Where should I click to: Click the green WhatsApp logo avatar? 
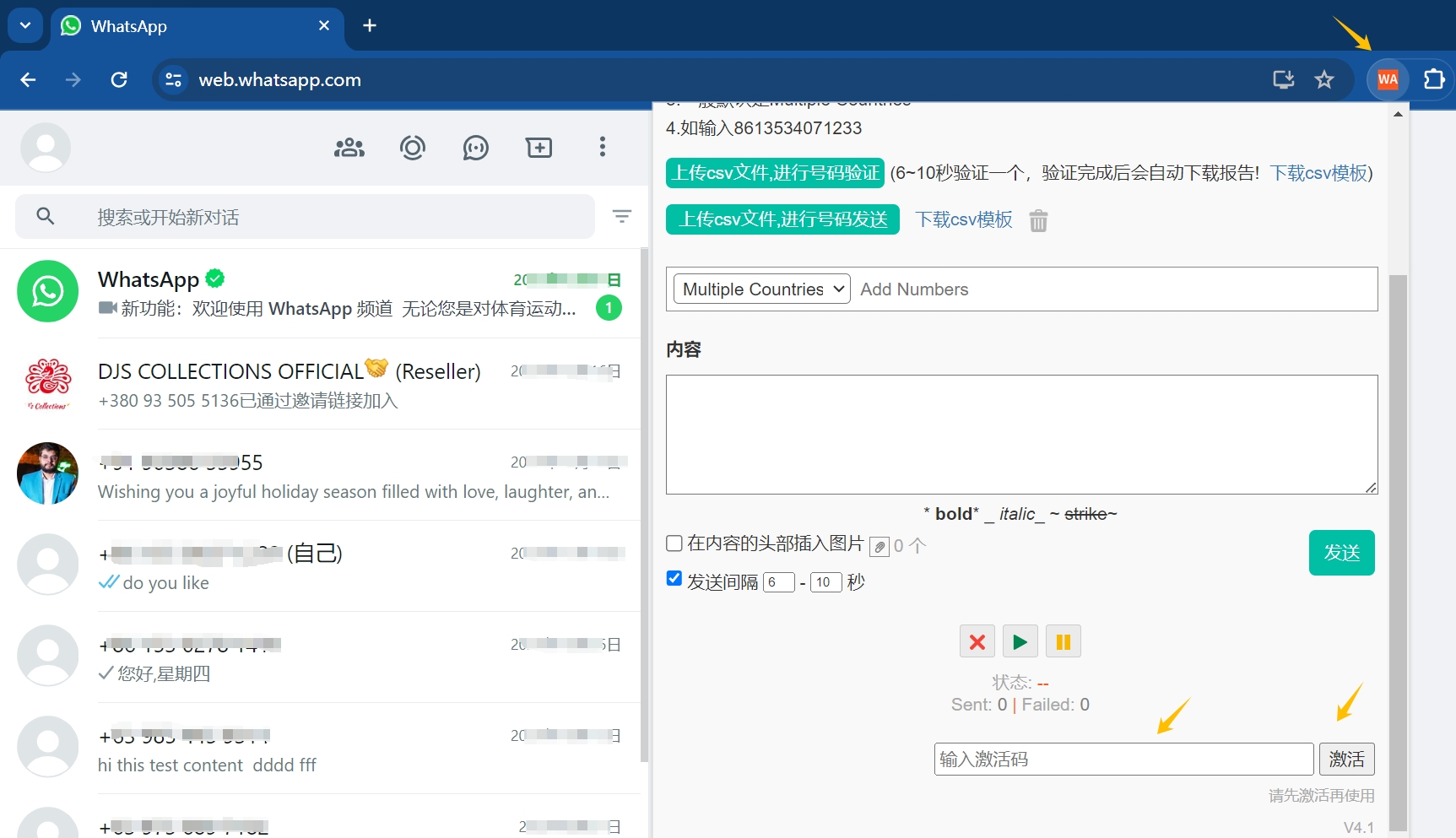pos(48,291)
